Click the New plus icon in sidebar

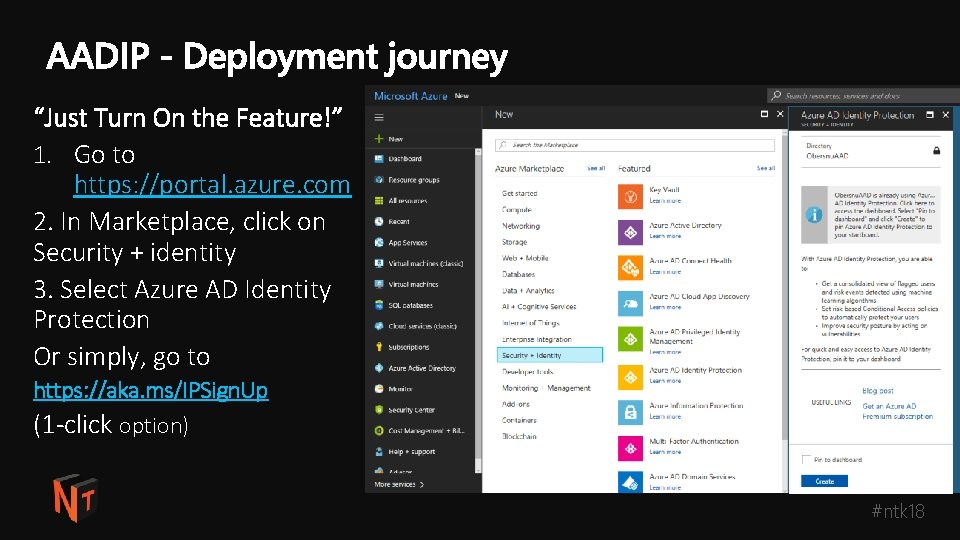379,139
